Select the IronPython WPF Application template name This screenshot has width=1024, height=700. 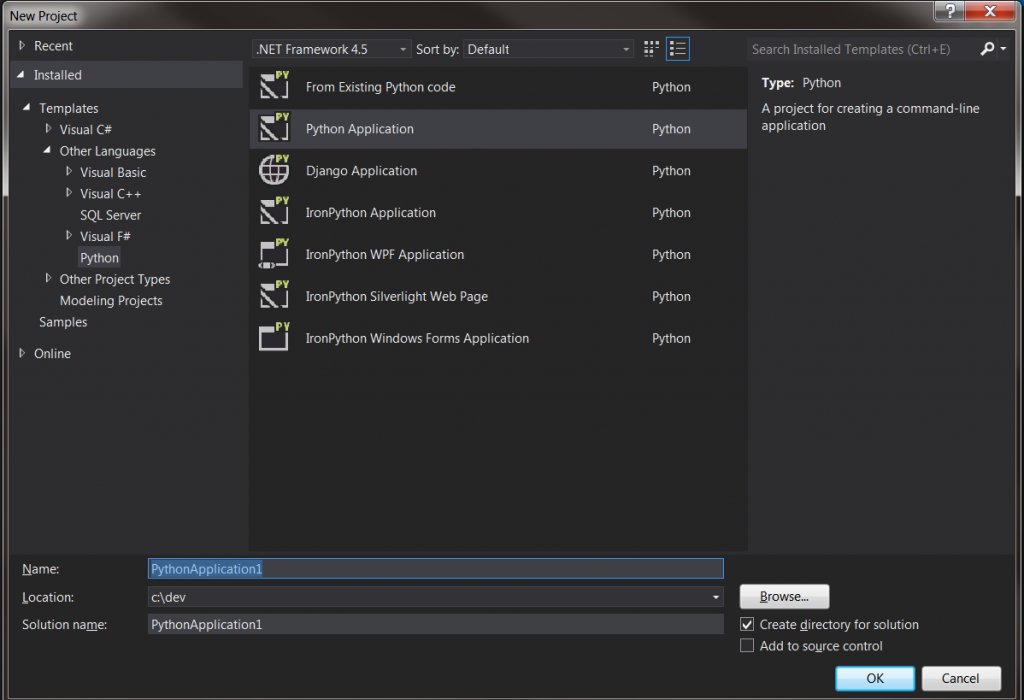click(x=385, y=254)
